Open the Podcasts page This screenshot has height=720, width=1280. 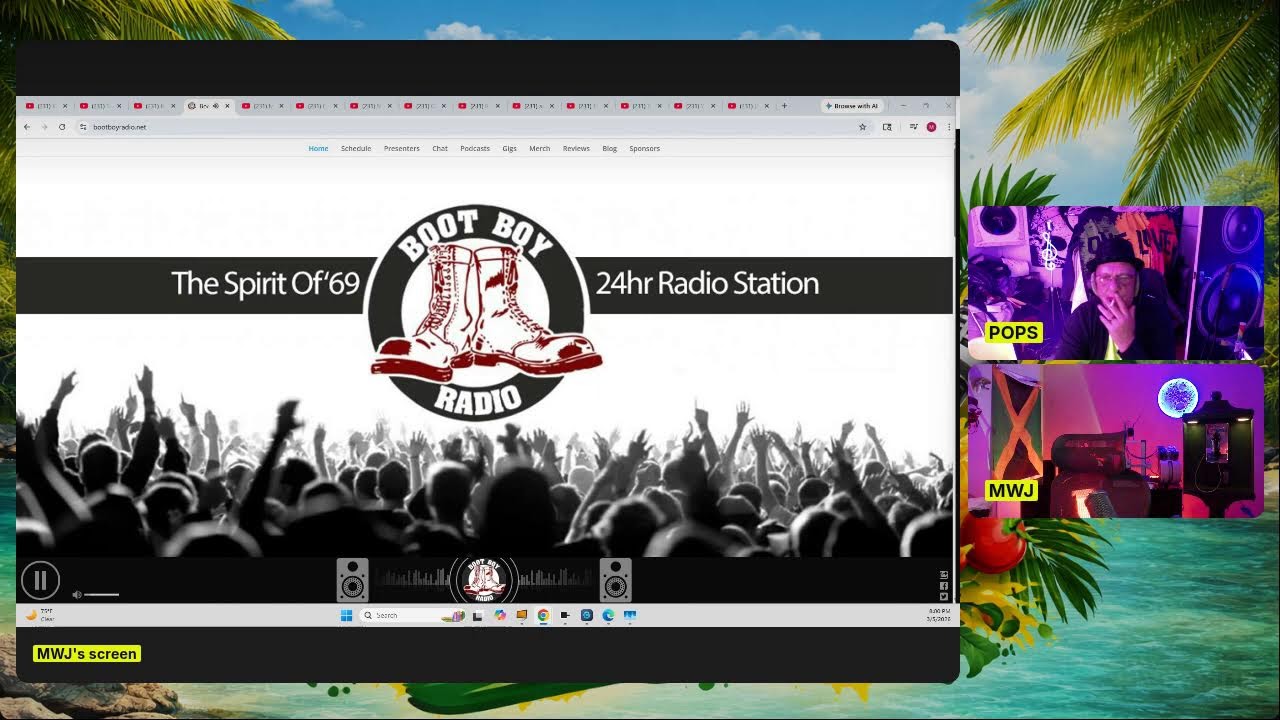(475, 148)
